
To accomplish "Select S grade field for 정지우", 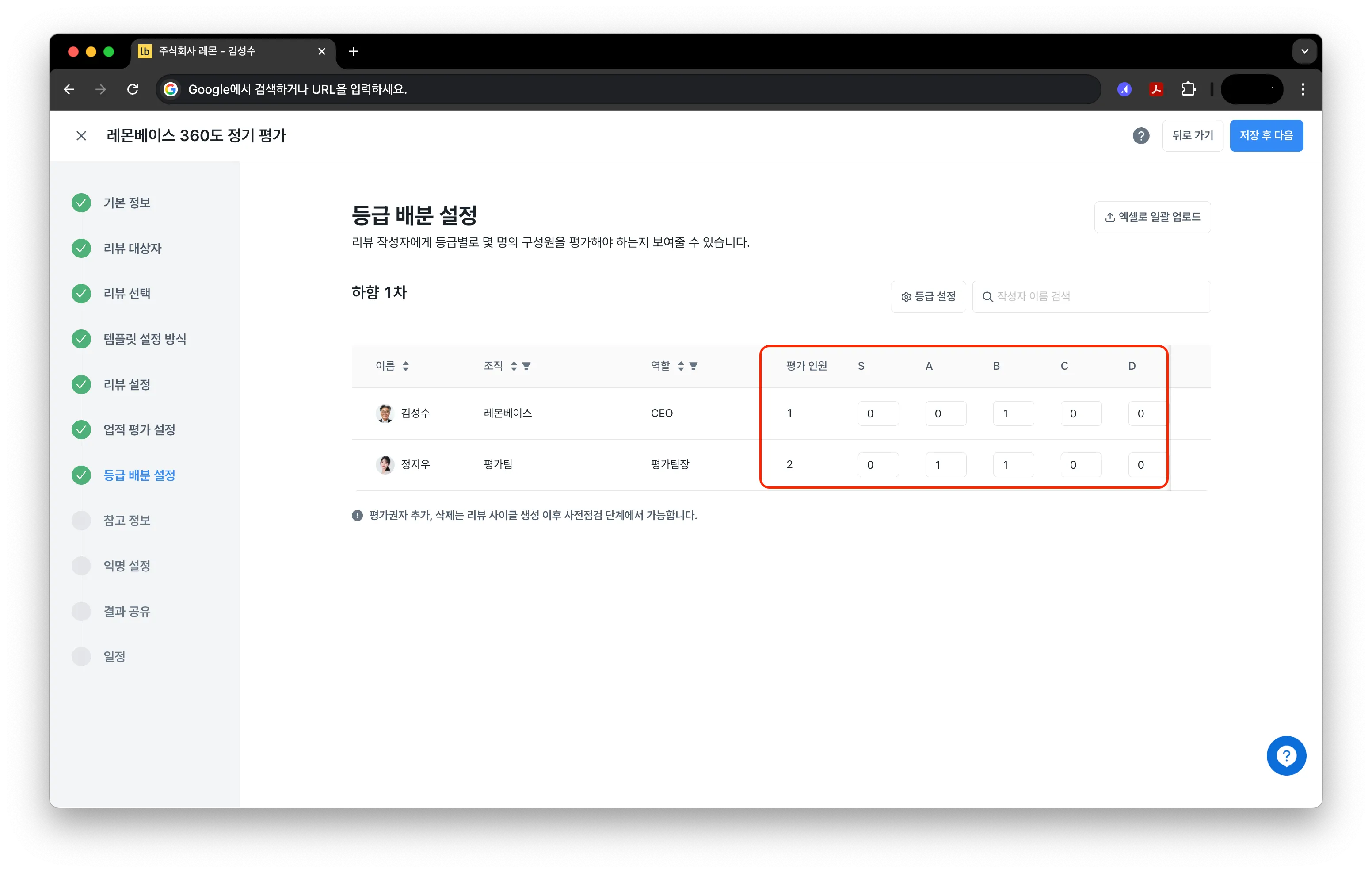I will (x=878, y=465).
